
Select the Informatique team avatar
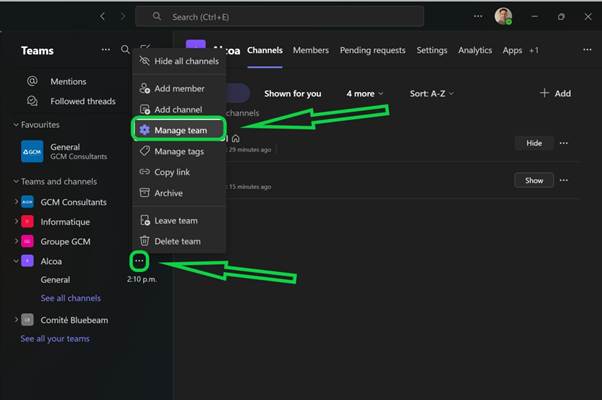(x=27, y=221)
